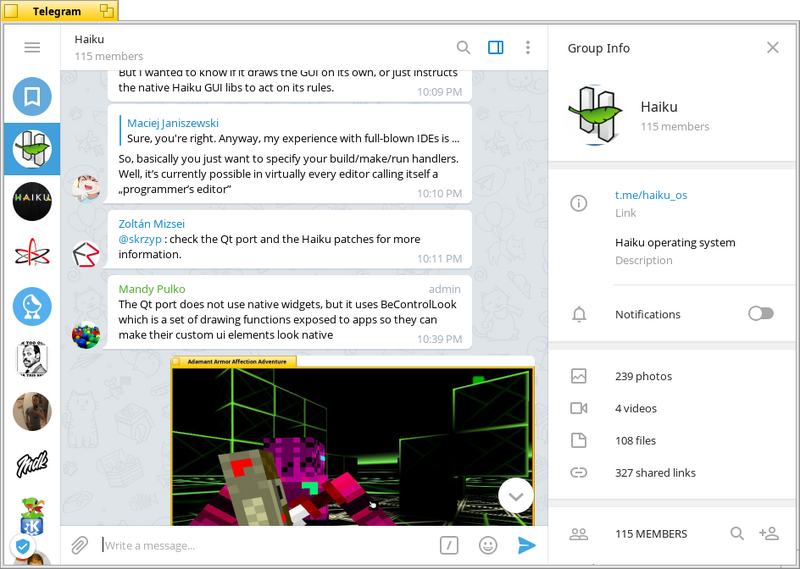Attach a file with the paperclip
This screenshot has height=569, width=800.
pos(80,546)
